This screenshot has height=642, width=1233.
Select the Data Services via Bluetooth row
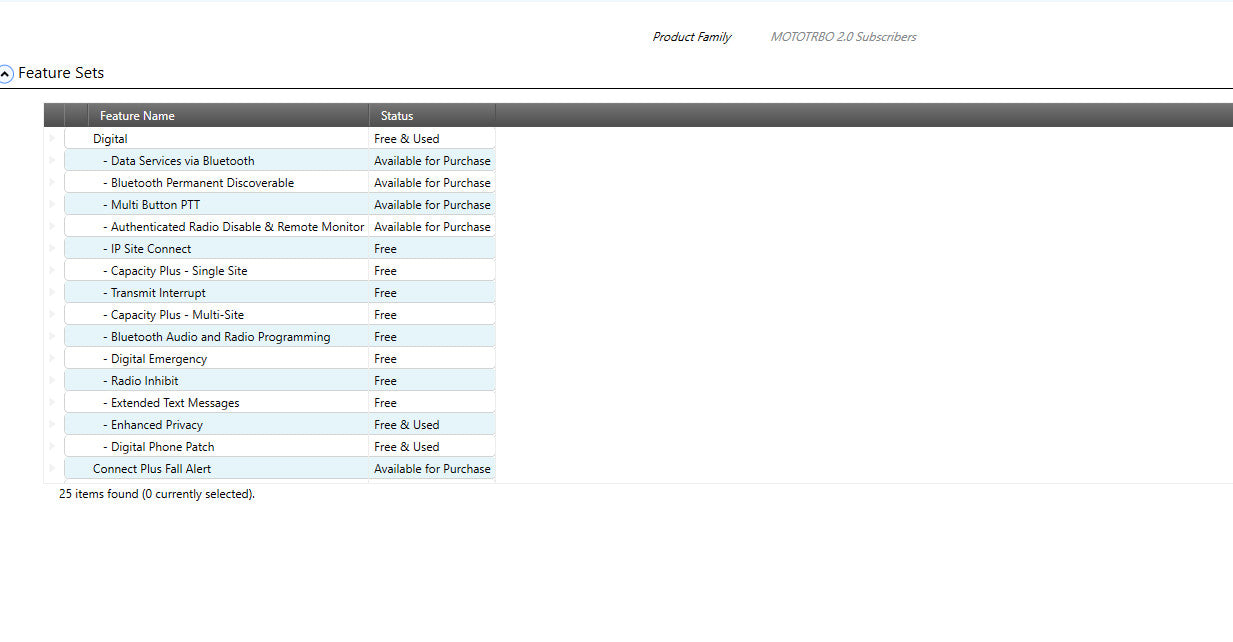[x=280, y=160]
